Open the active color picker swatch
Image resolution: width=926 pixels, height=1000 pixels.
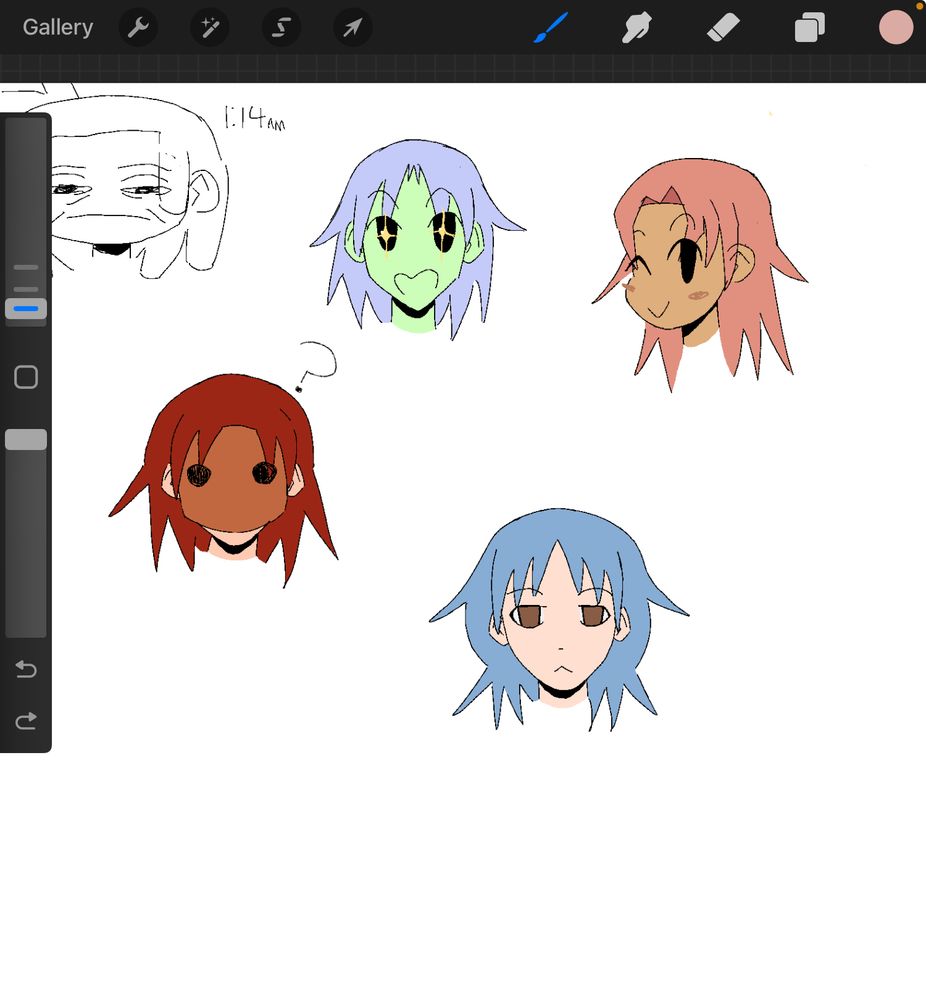(x=896, y=27)
